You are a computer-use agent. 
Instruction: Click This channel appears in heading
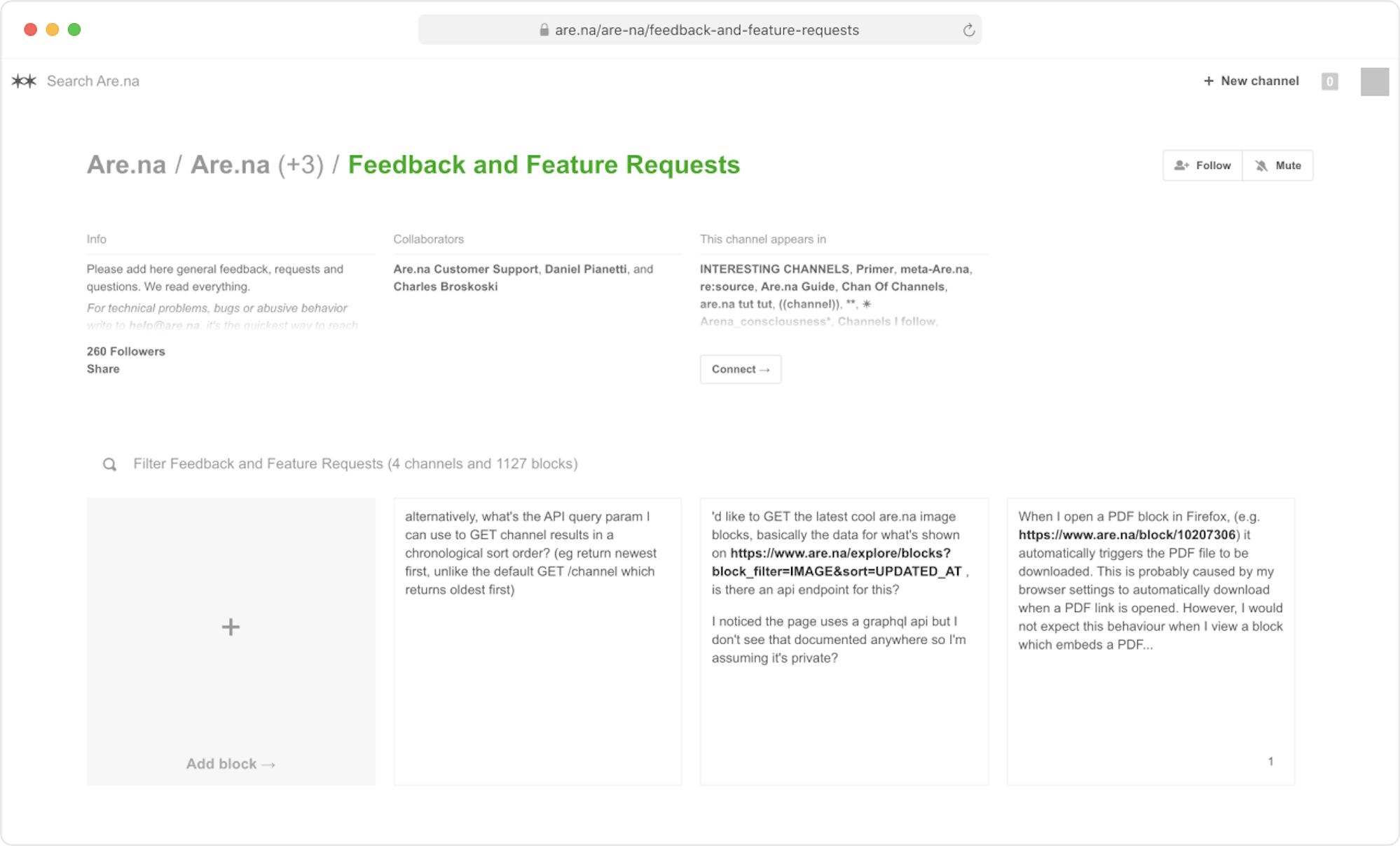[x=762, y=239]
